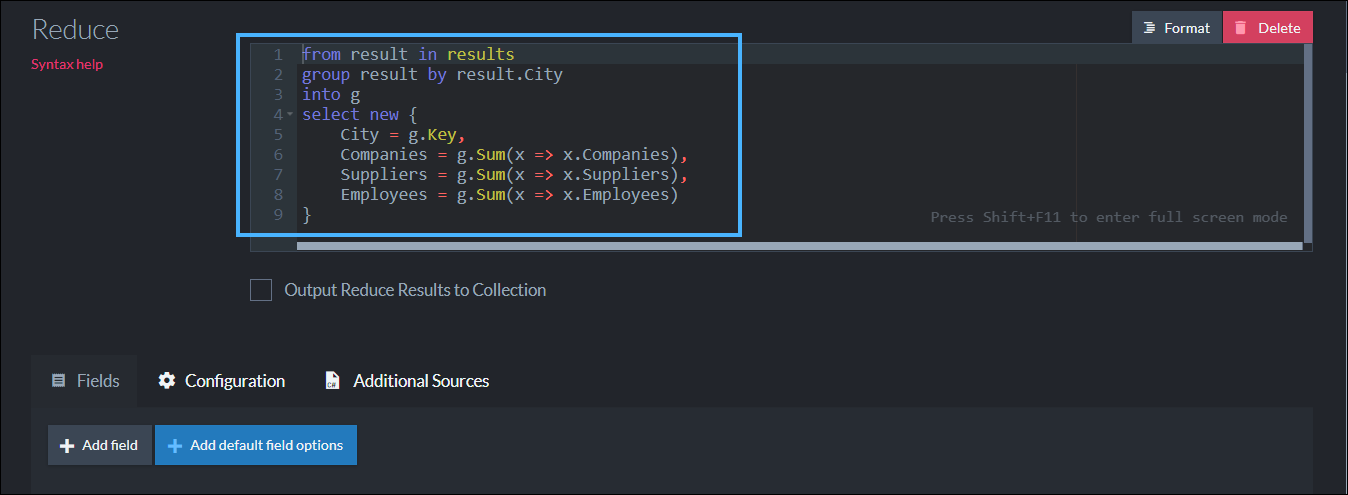Place cursor on line 'from result in results'
Screen dimensions: 1348x495
click(408, 54)
